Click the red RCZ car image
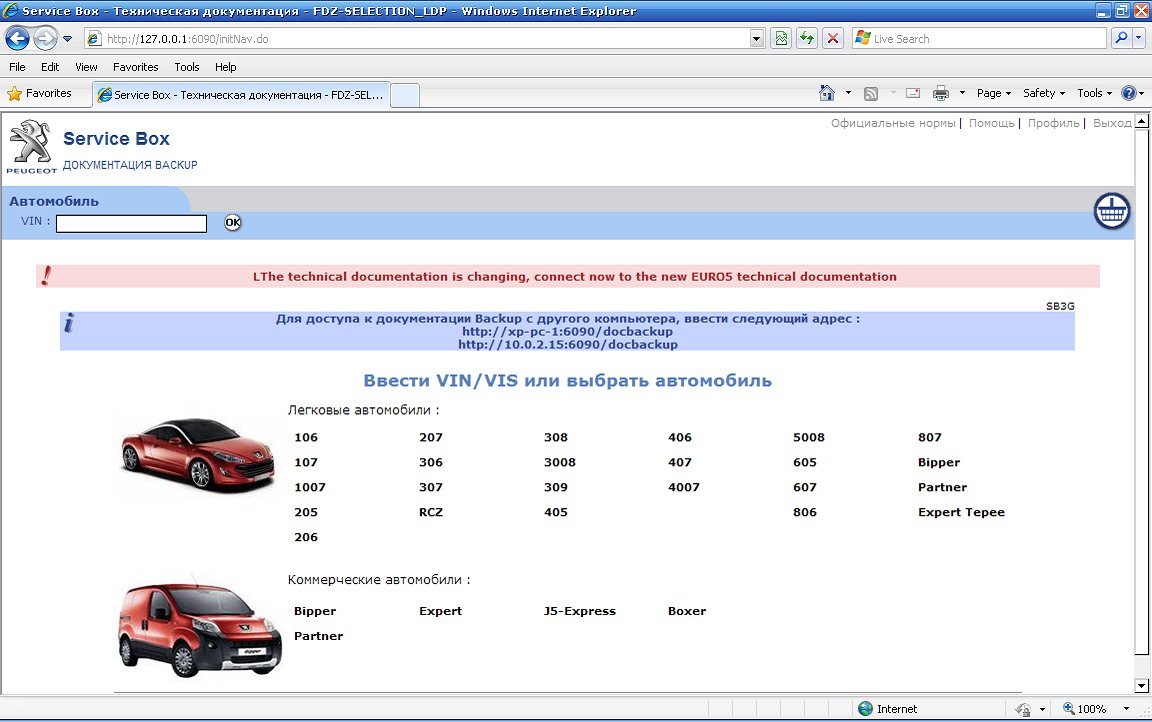The image size is (1152, 722). 196,454
